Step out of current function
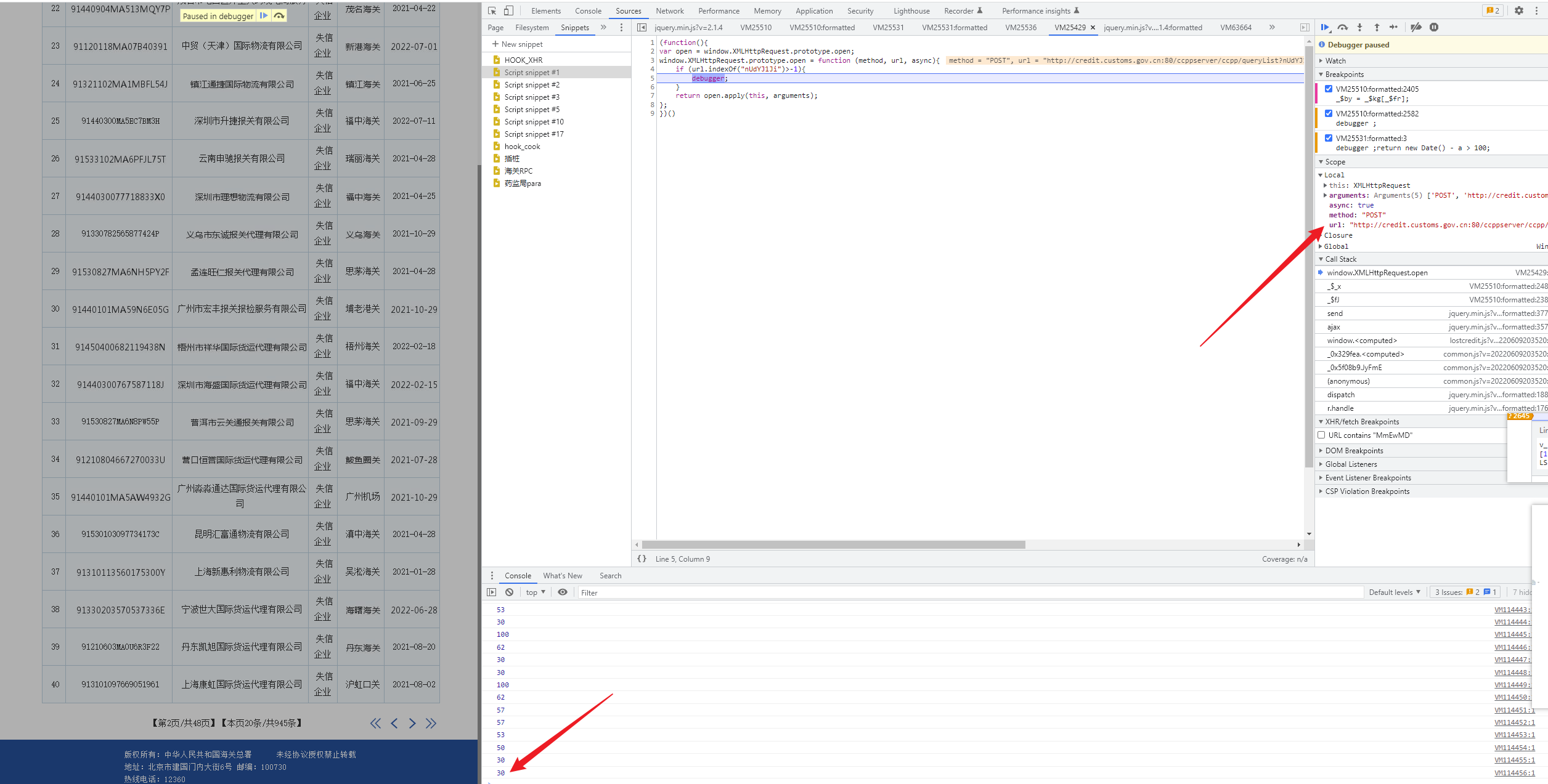The height and width of the screenshot is (784, 1548). 1377,27
